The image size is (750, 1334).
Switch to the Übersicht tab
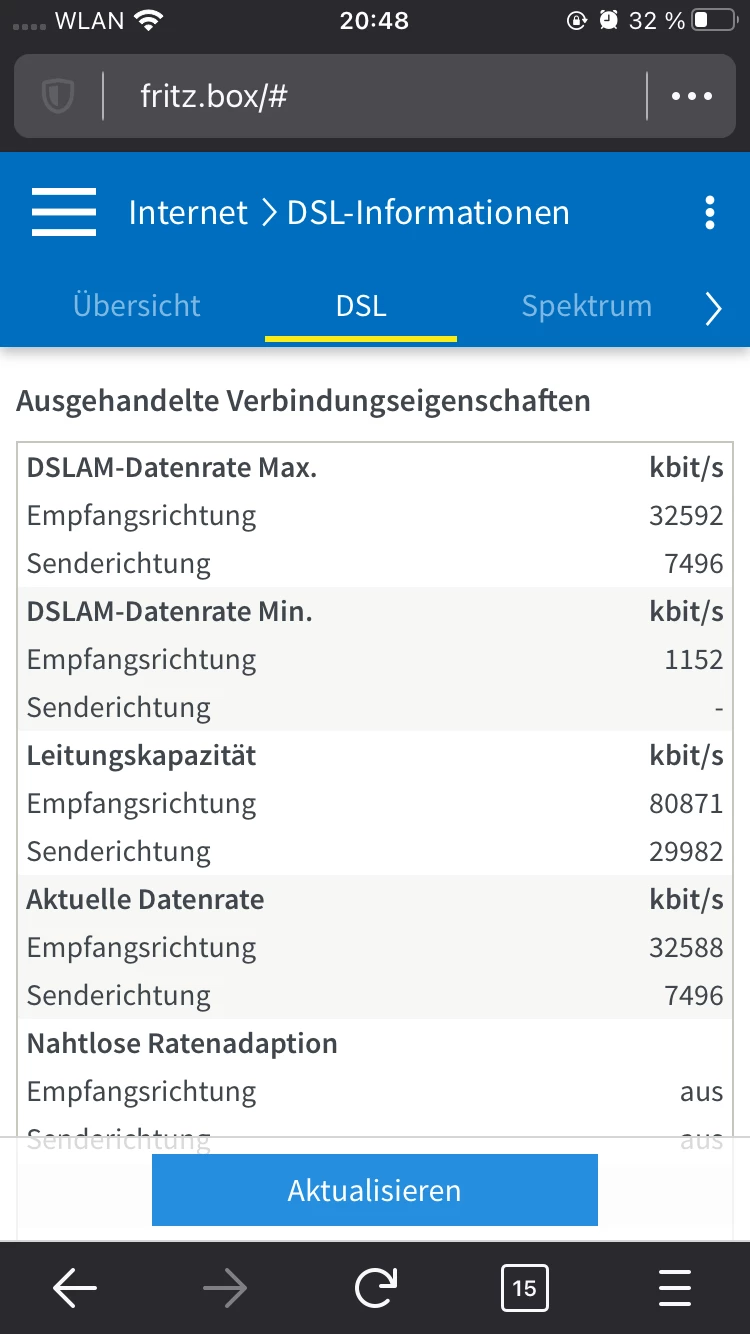137,306
